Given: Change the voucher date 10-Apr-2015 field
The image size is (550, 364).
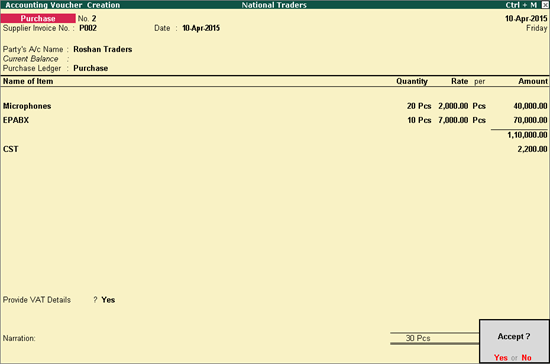Looking at the screenshot, I should click(x=201, y=28).
